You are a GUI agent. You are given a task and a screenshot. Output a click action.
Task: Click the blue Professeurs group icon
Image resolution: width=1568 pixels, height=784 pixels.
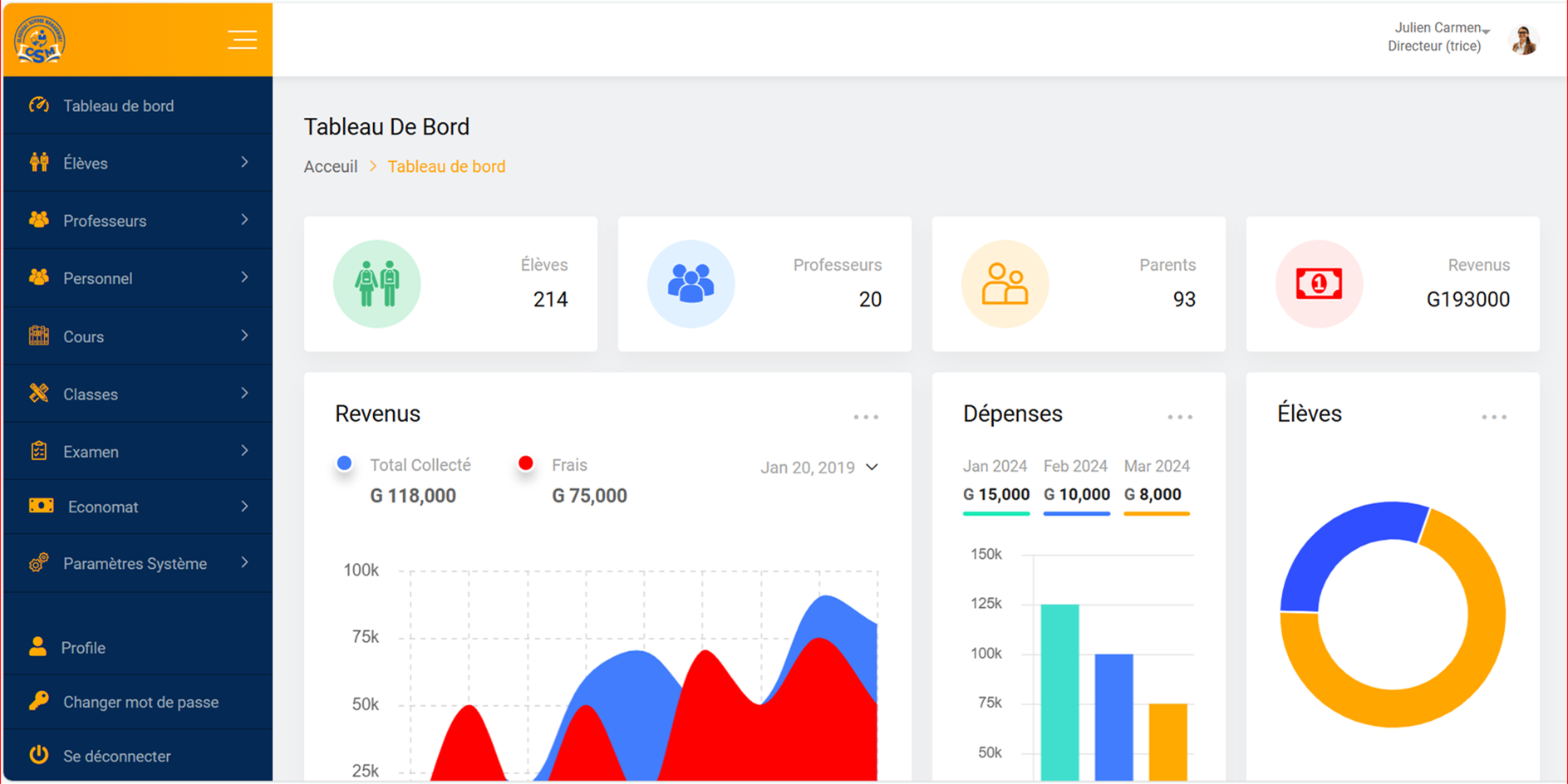(691, 284)
